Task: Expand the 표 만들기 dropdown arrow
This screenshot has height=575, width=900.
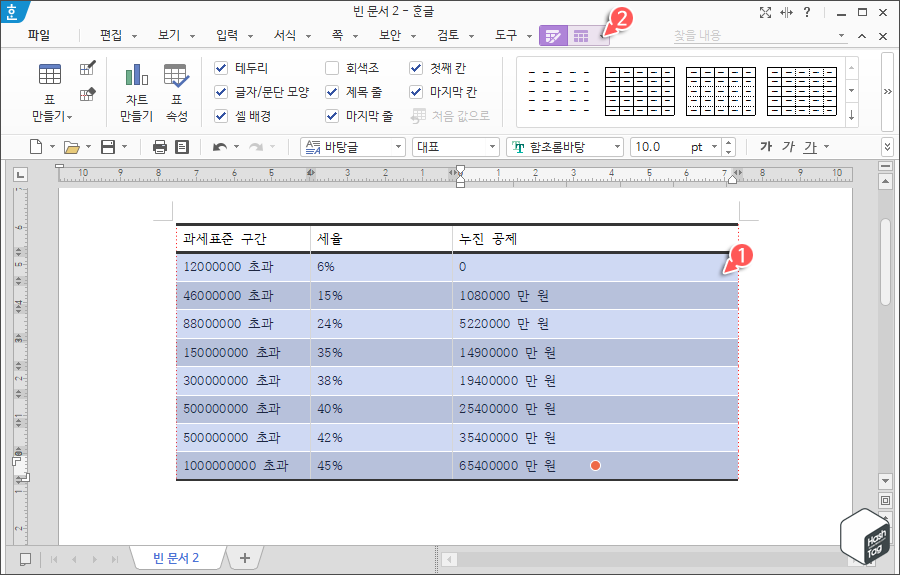Action: tap(69, 117)
